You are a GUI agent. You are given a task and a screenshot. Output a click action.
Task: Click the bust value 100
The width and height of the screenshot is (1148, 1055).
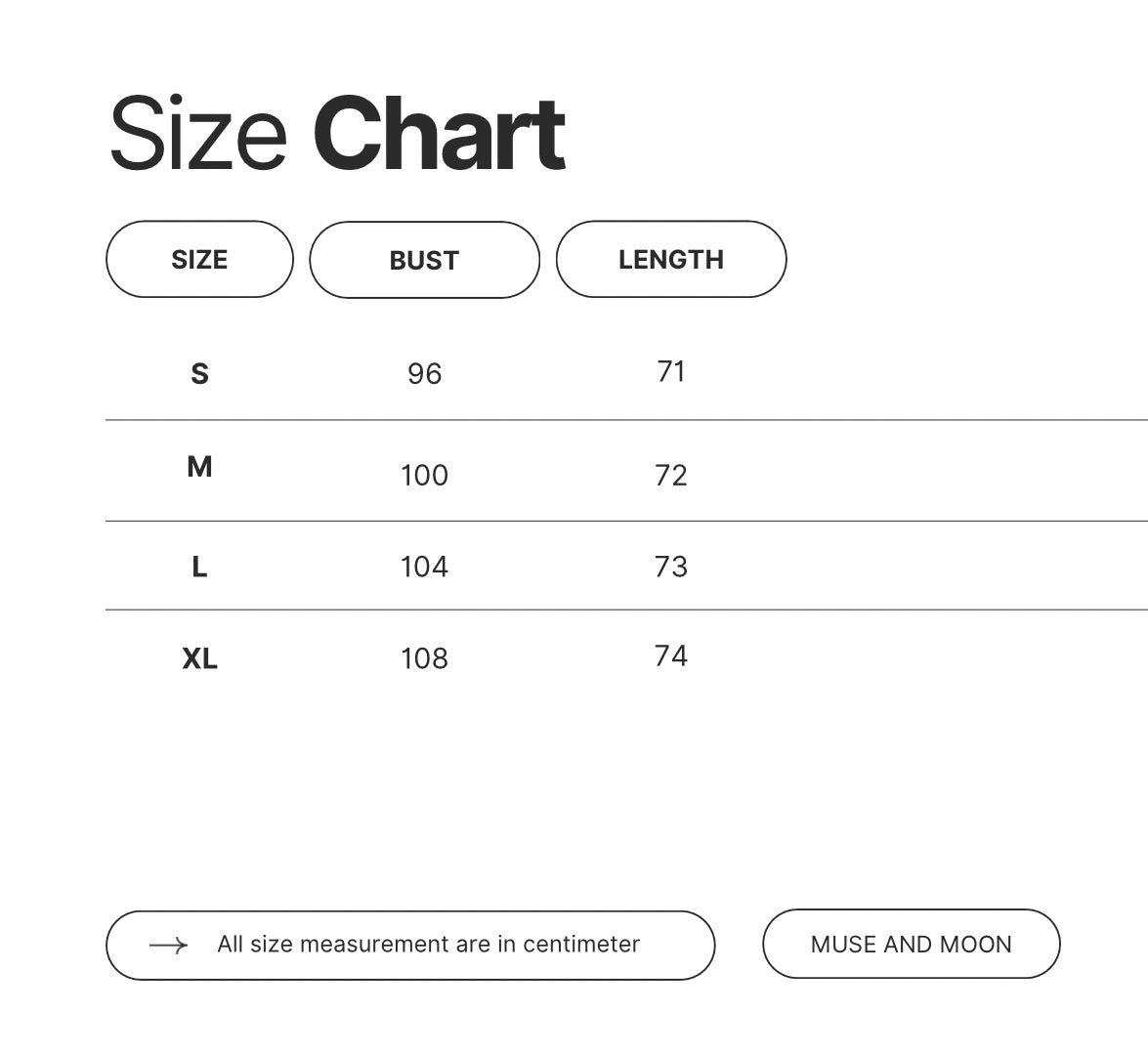click(x=424, y=476)
